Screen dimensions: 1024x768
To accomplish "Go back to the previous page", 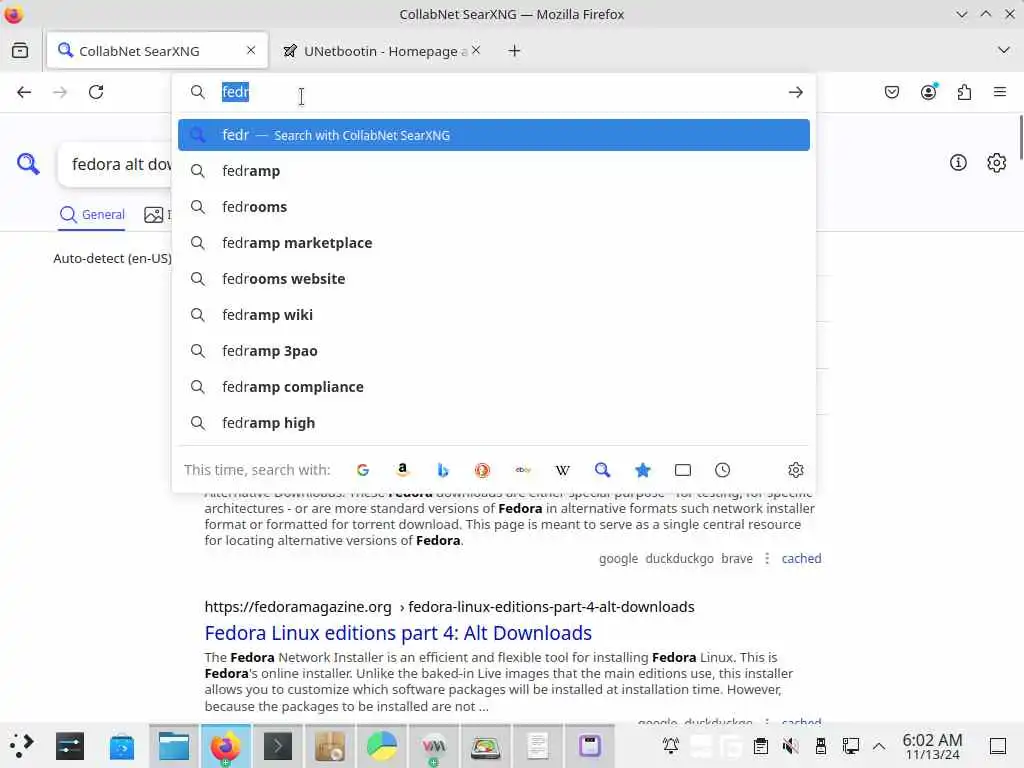I will (x=24, y=92).
